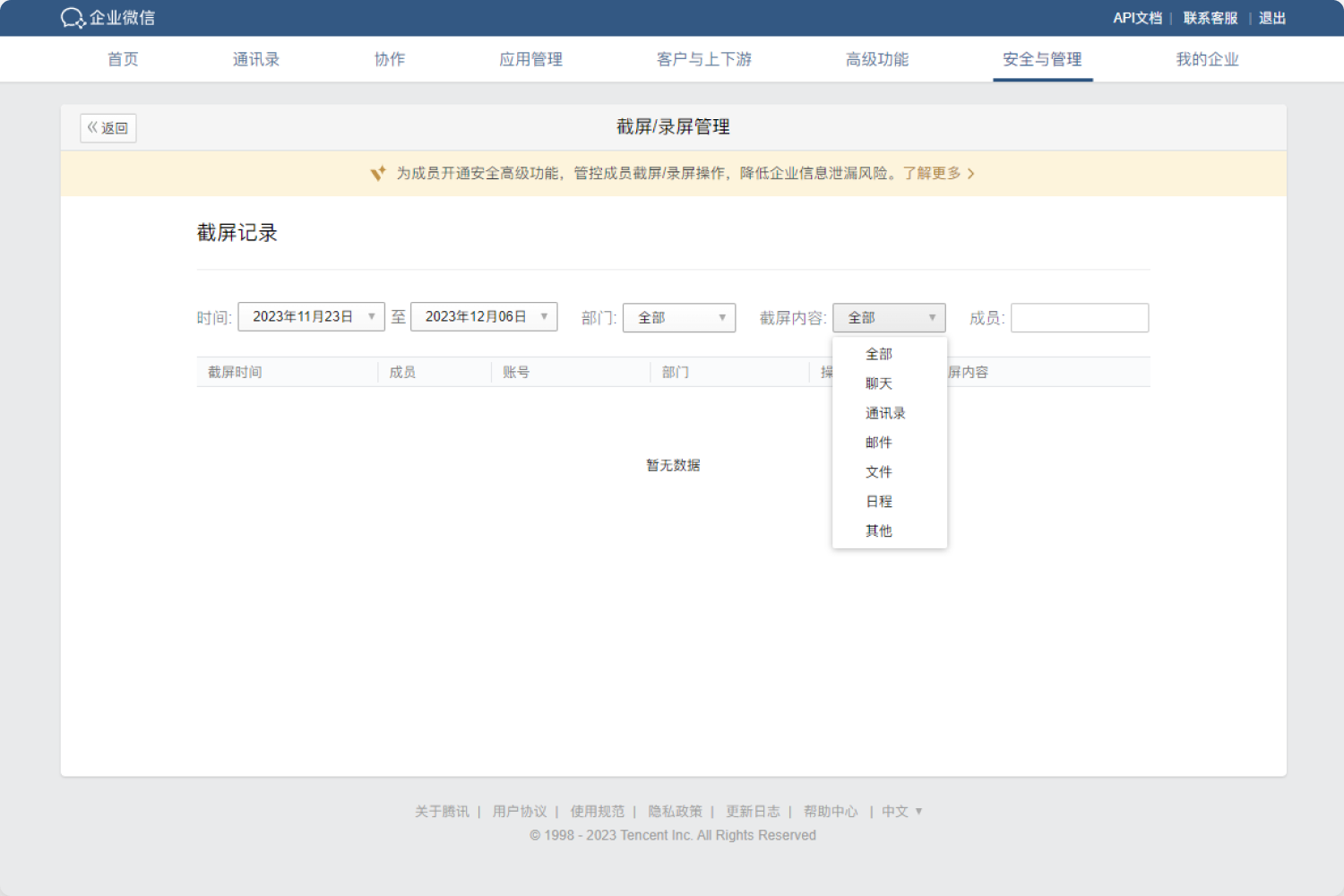
Task: Select 邮件 in the open dropdown list
Action: point(879,442)
